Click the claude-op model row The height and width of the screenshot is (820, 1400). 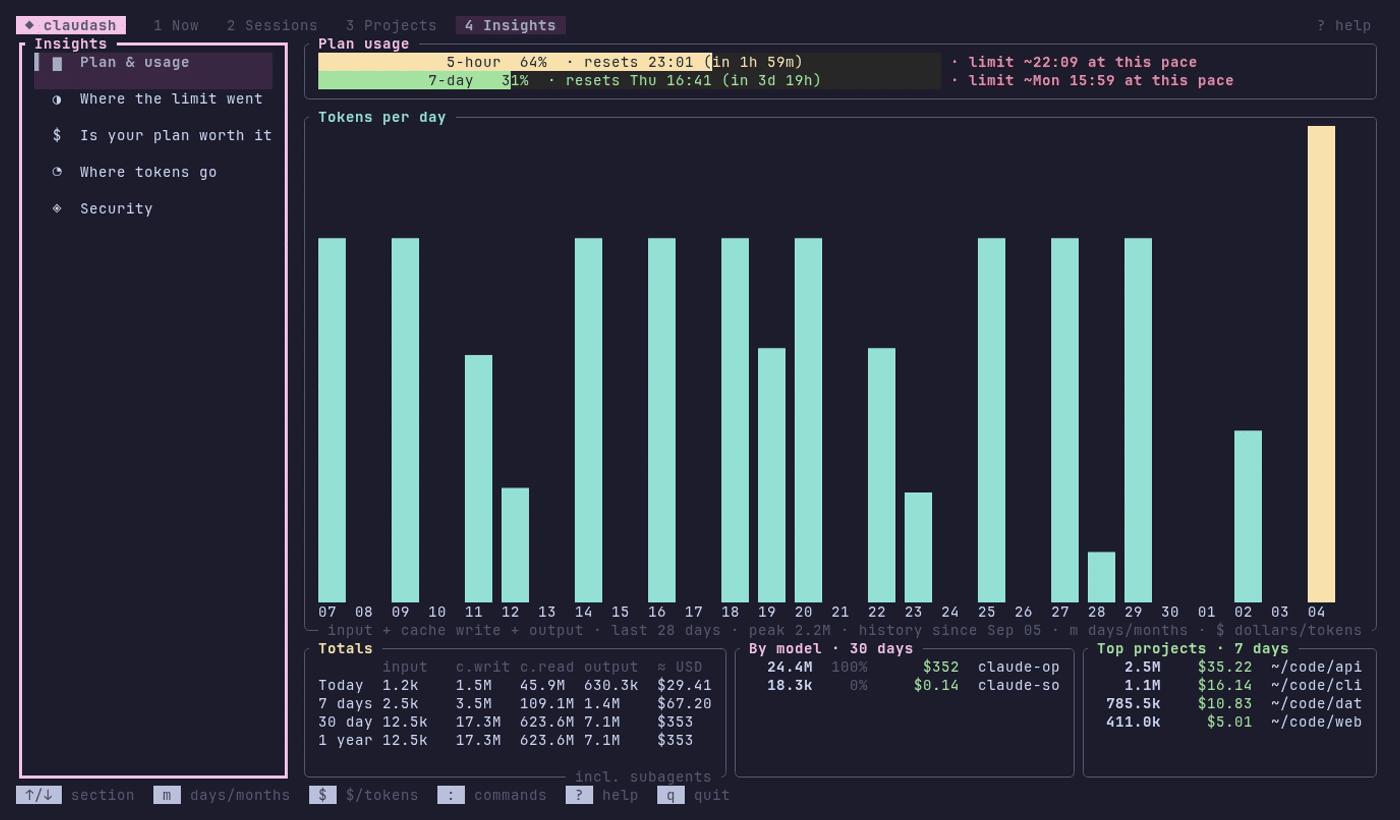click(904, 667)
